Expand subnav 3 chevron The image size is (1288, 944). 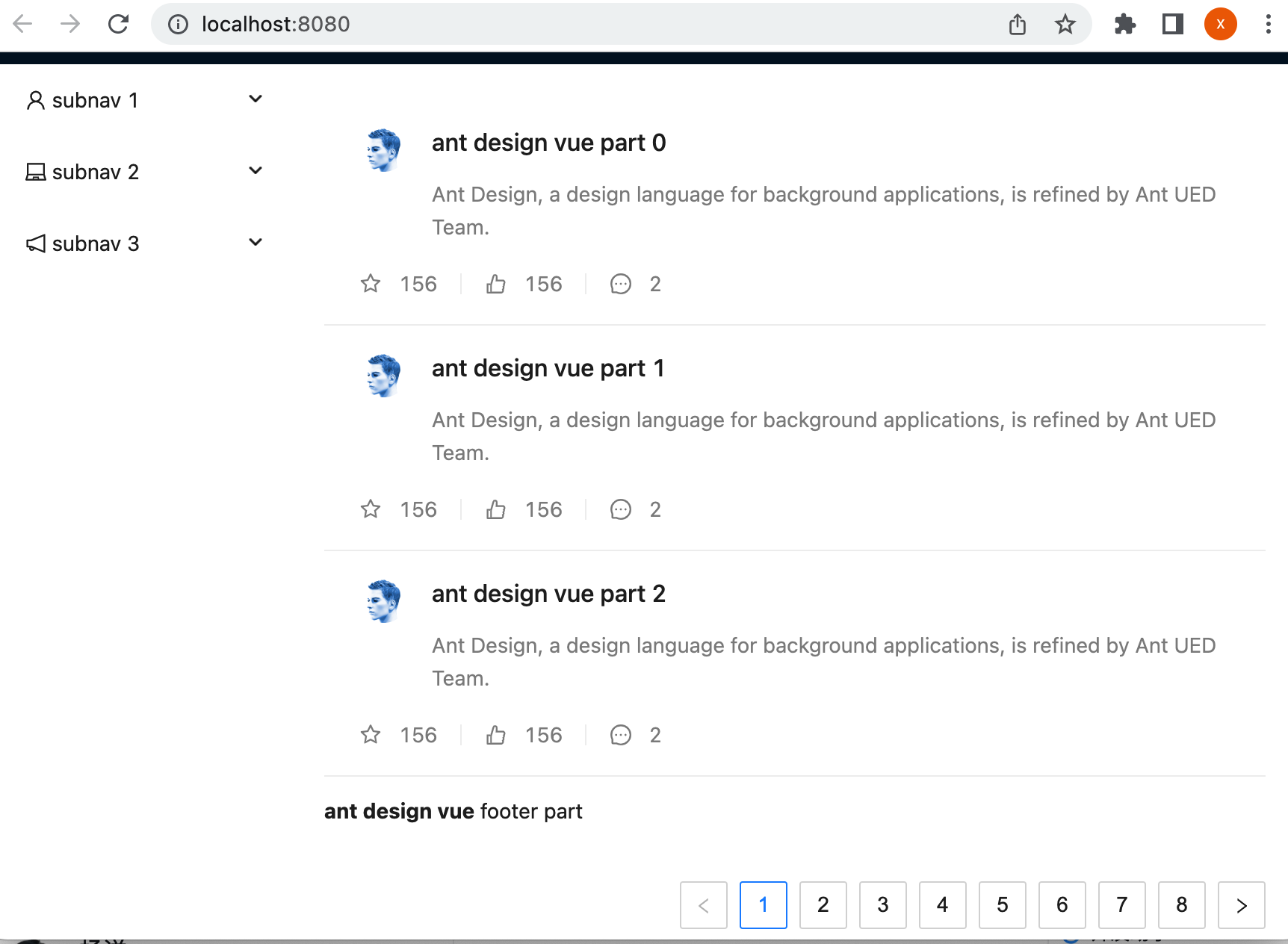[256, 242]
